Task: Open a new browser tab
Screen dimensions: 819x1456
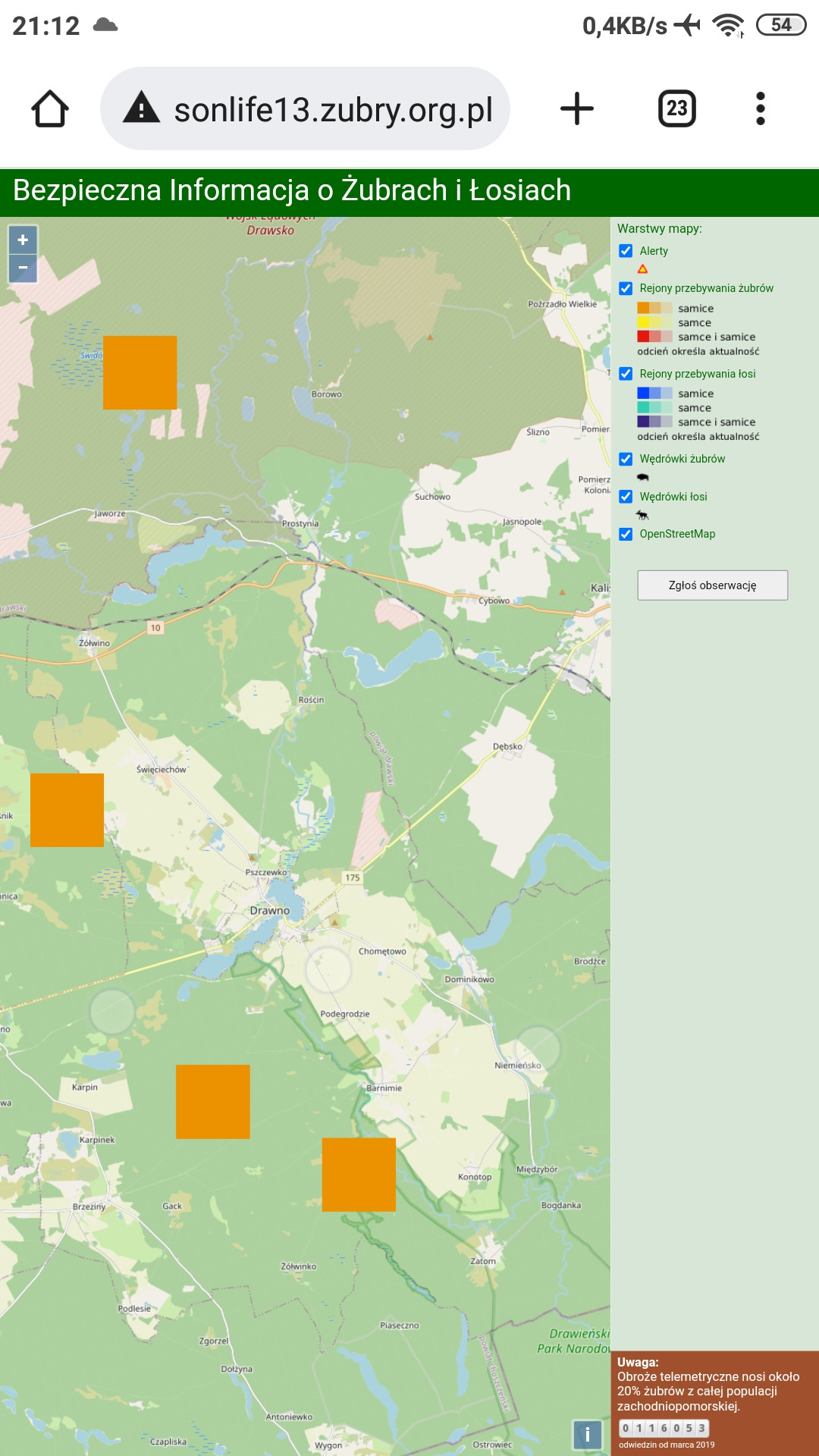Action: (576, 109)
